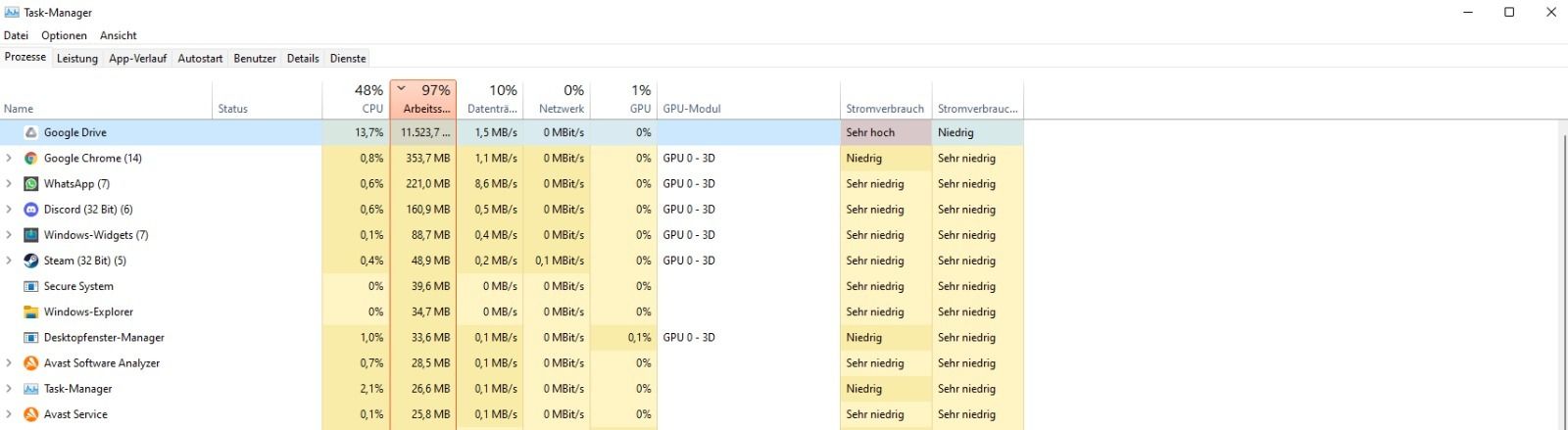Close the Task-Manager window
Screen dimensions: 1568x430
coord(1550,13)
